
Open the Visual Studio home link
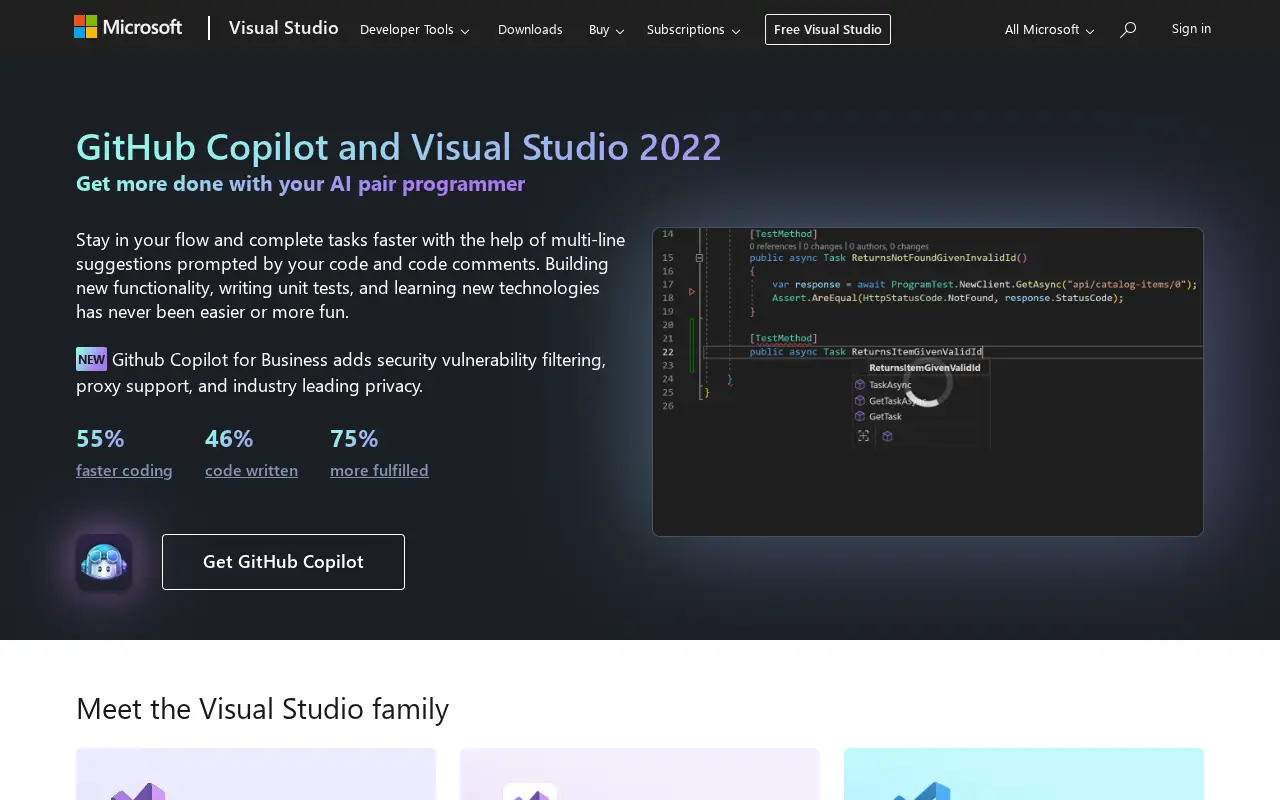point(284,28)
